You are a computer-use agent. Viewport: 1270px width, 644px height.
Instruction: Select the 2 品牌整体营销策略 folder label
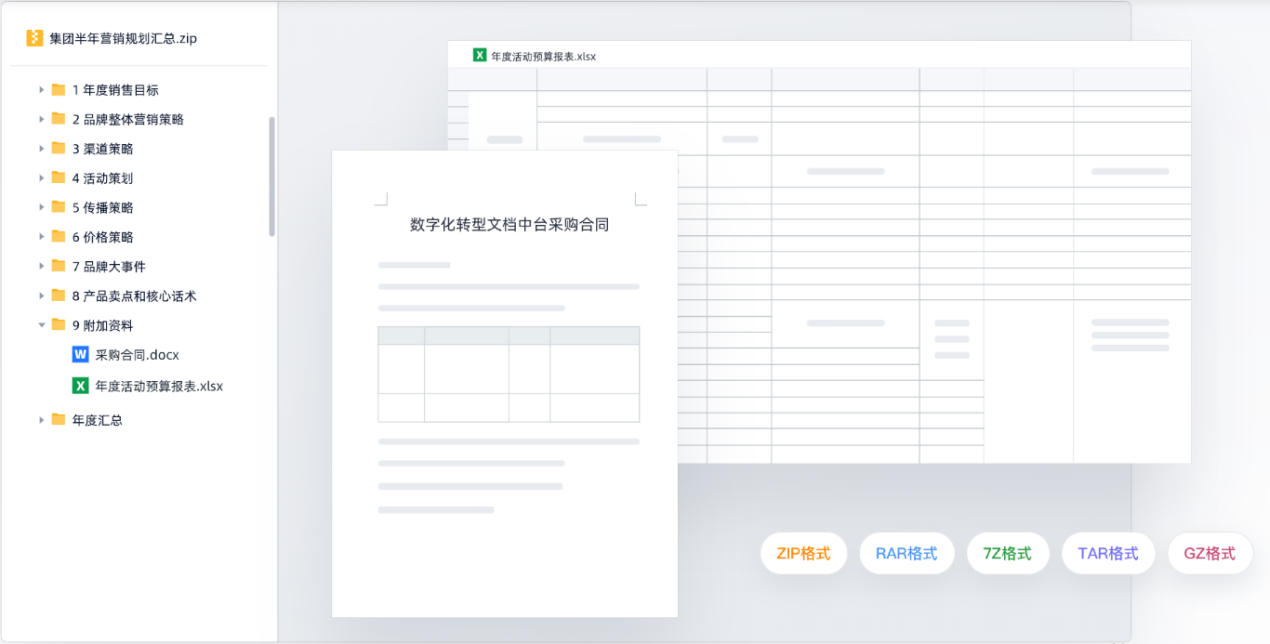(x=128, y=119)
